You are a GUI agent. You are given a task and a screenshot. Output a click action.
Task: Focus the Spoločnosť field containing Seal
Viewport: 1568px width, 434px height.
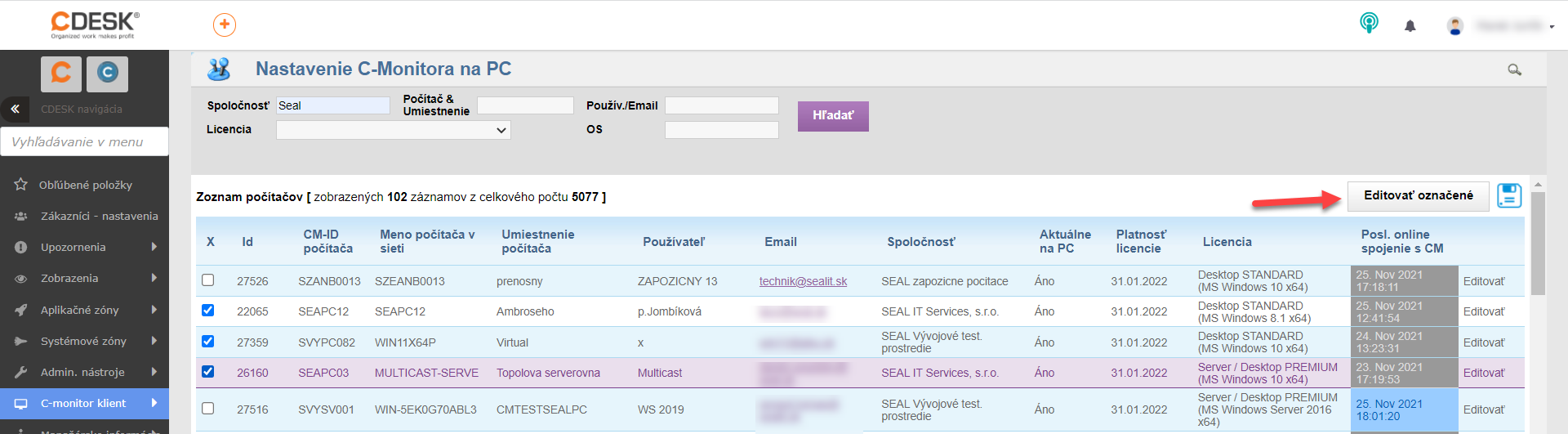(x=333, y=105)
